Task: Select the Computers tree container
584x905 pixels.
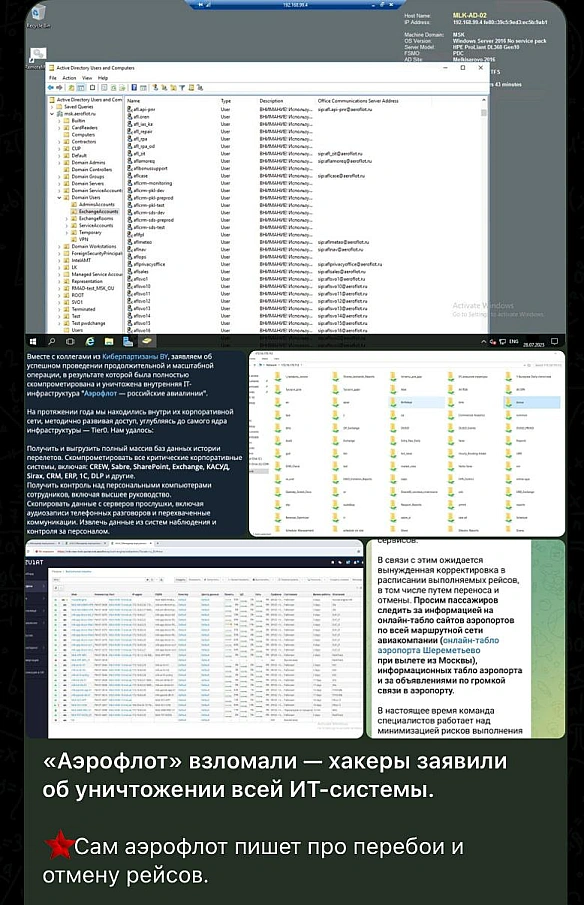Action: coord(79,134)
